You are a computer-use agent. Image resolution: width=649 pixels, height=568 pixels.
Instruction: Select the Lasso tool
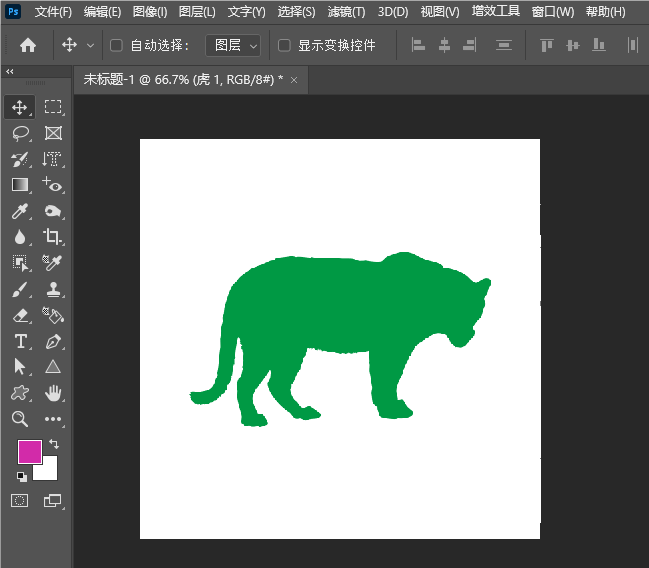pyautogui.click(x=20, y=133)
